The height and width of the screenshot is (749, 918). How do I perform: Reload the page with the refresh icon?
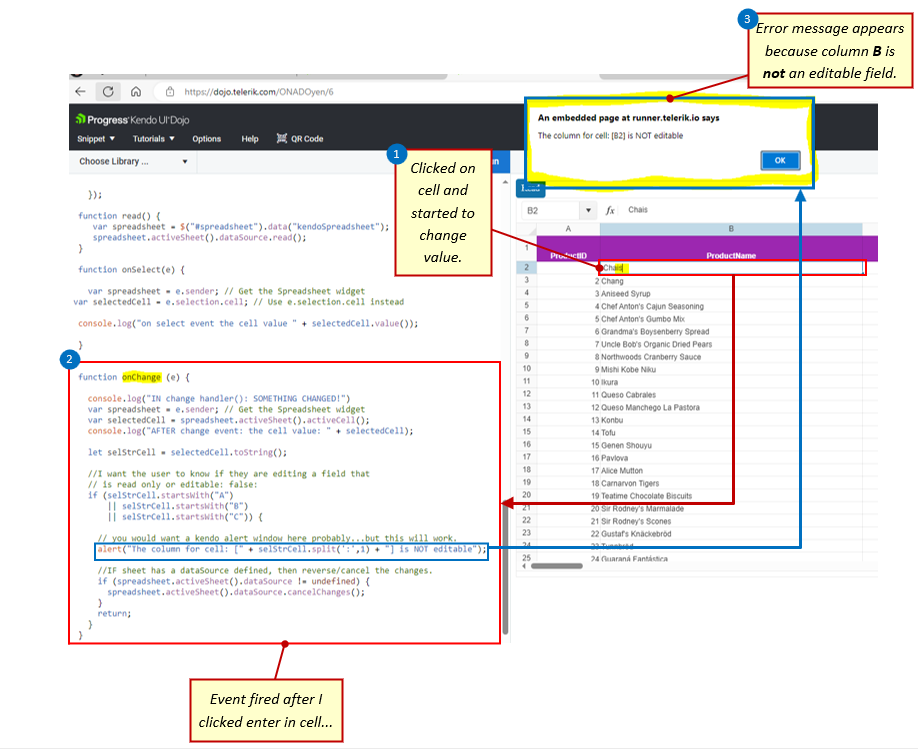(108, 91)
